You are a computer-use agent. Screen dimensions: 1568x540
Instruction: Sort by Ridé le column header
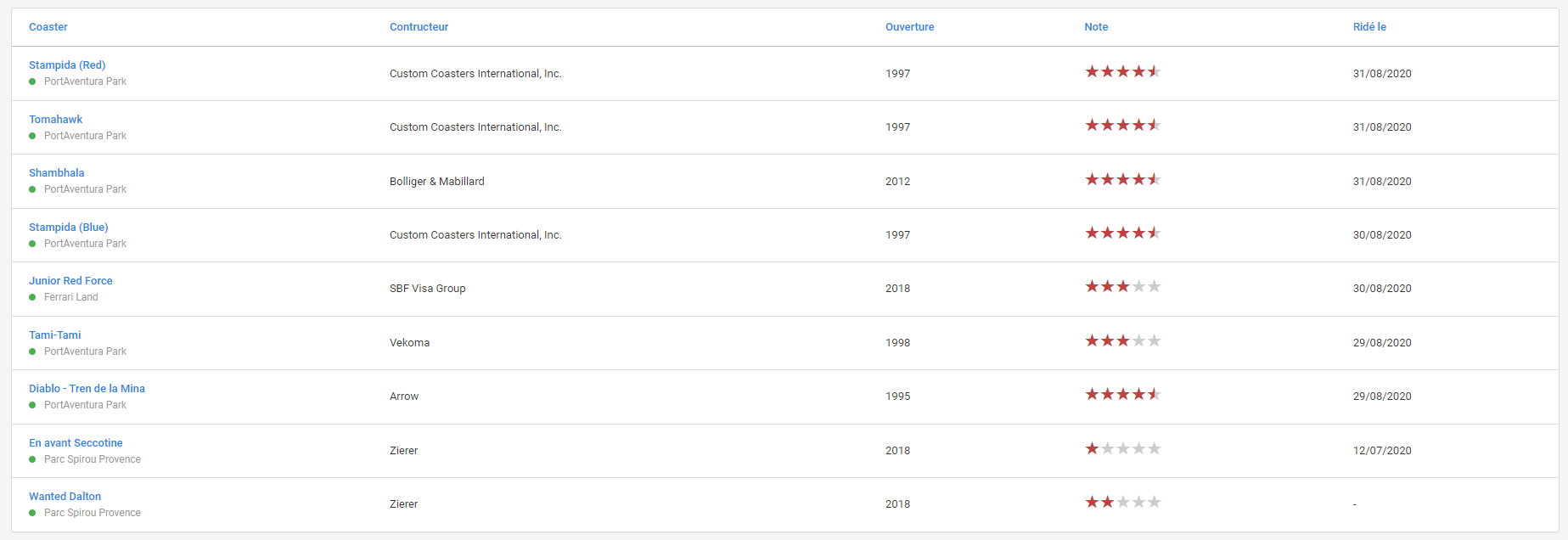pyautogui.click(x=1369, y=27)
